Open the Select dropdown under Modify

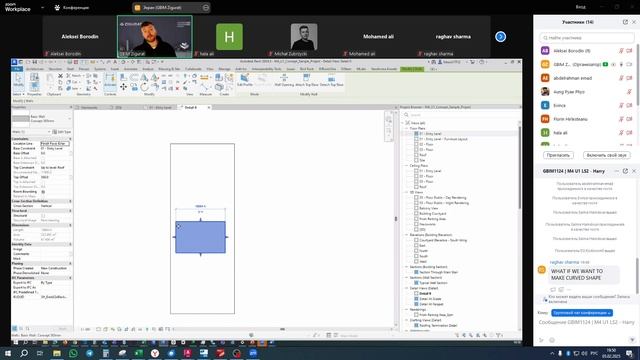pos(18,94)
